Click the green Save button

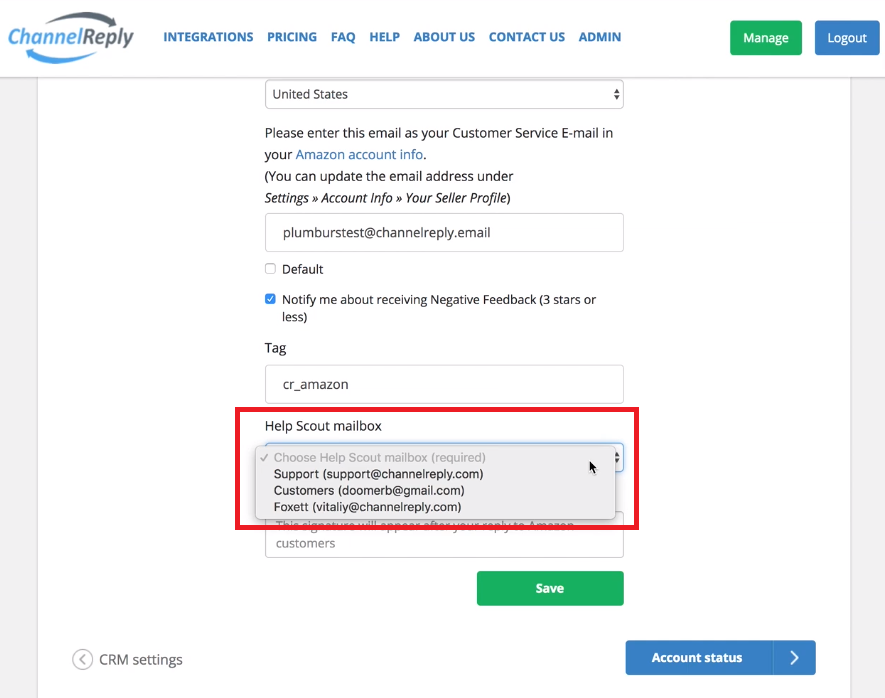550,588
